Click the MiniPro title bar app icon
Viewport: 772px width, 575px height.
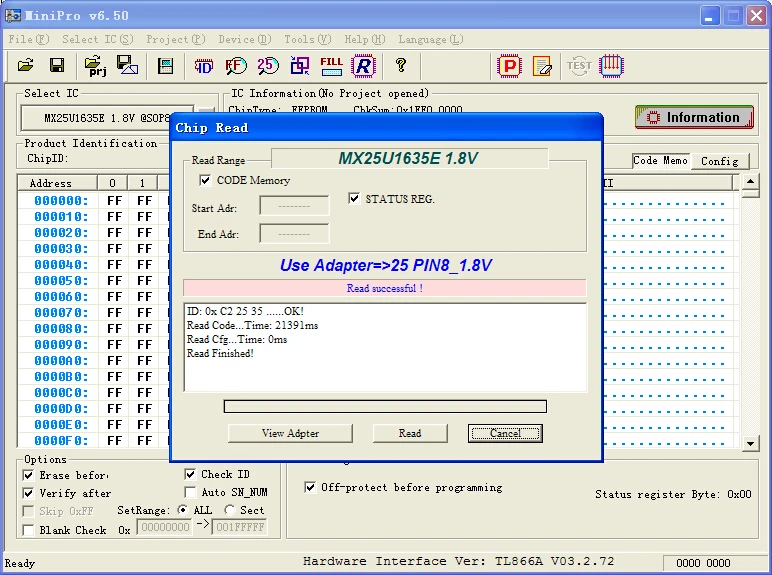tap(13, 16)
